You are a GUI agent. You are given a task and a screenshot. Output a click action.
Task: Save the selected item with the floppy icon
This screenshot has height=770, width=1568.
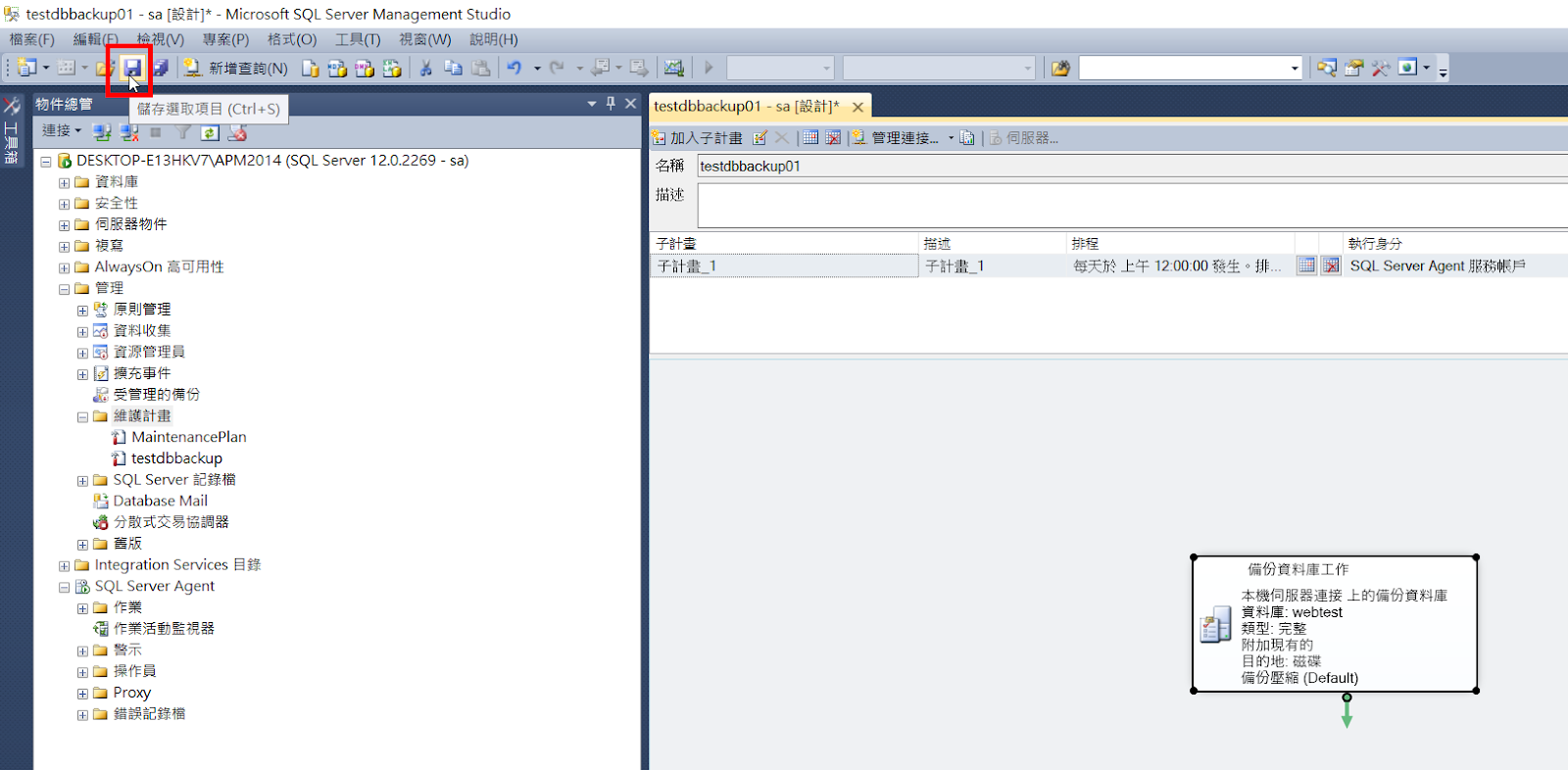(131, 68)
